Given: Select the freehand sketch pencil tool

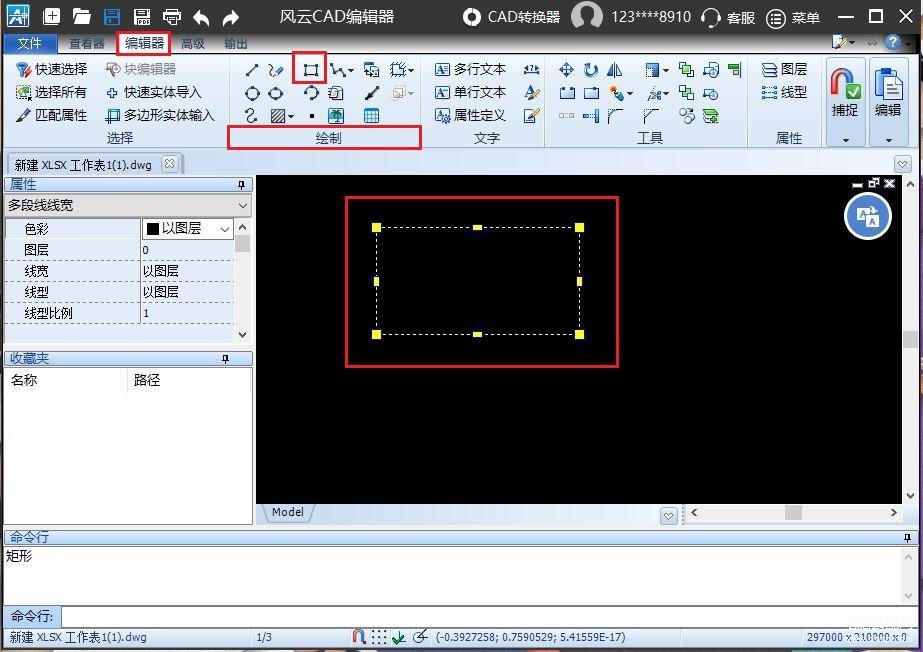Looking at the screenshot, I should click(275, 70).
